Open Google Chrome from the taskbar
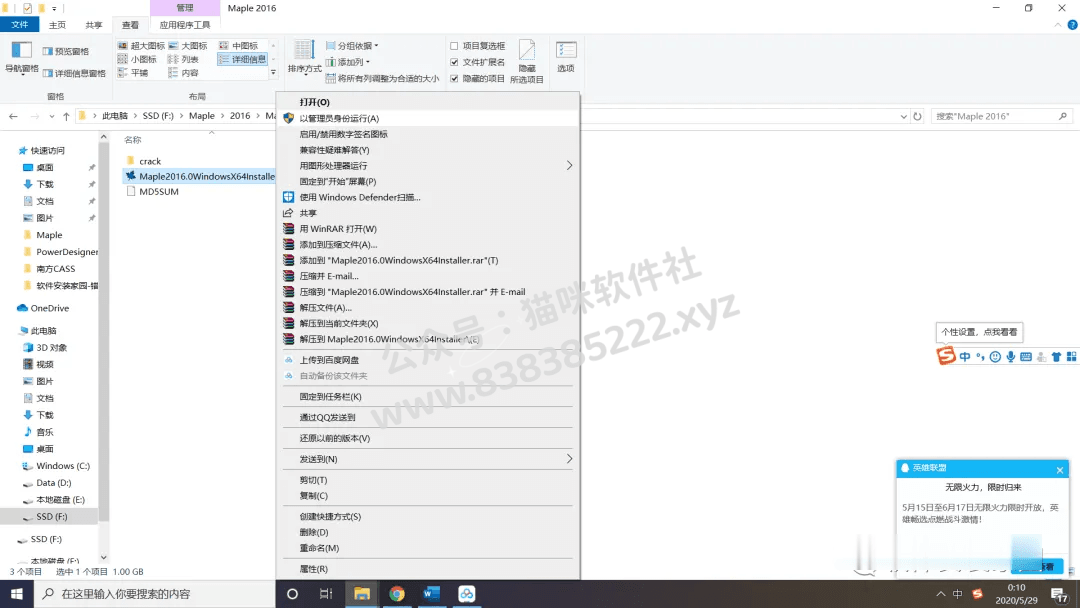The image size is (1080, 608). 397,594
